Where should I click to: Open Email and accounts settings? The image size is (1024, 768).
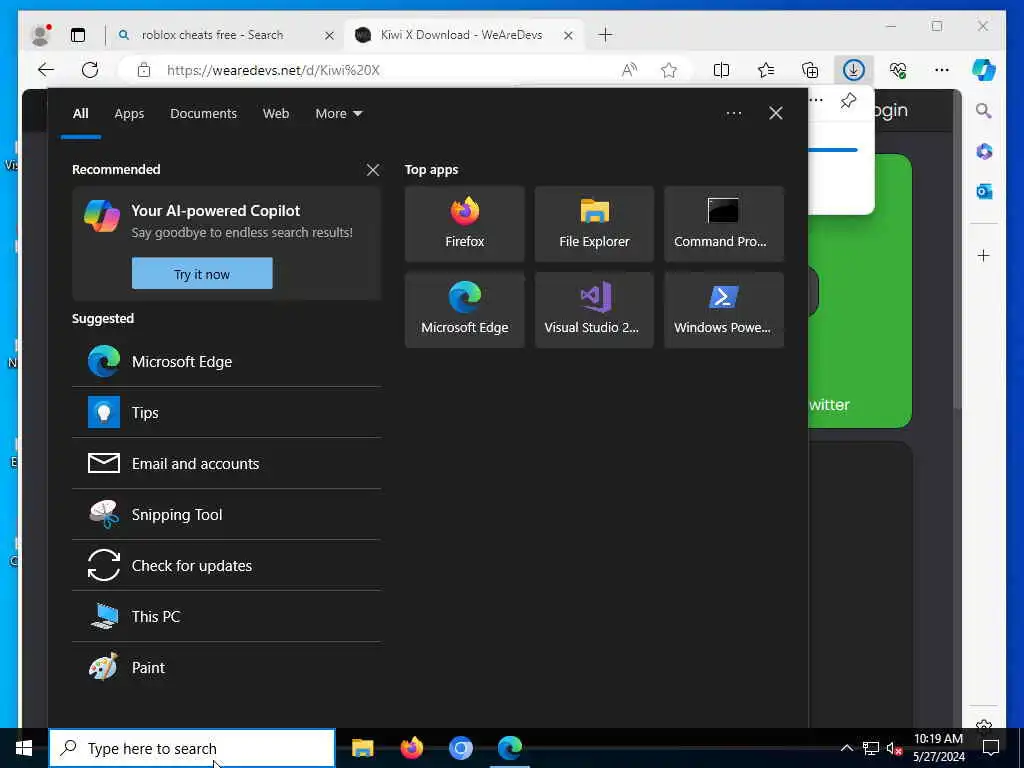click(x=226, y=464)
